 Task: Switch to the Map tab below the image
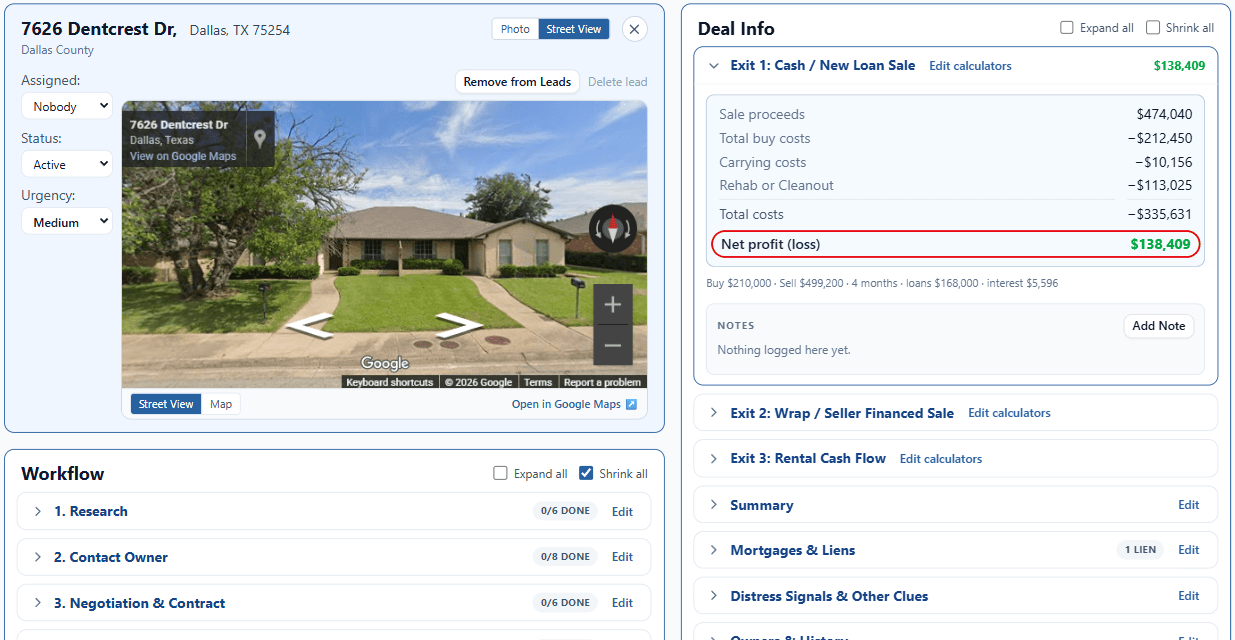point(221,404)
